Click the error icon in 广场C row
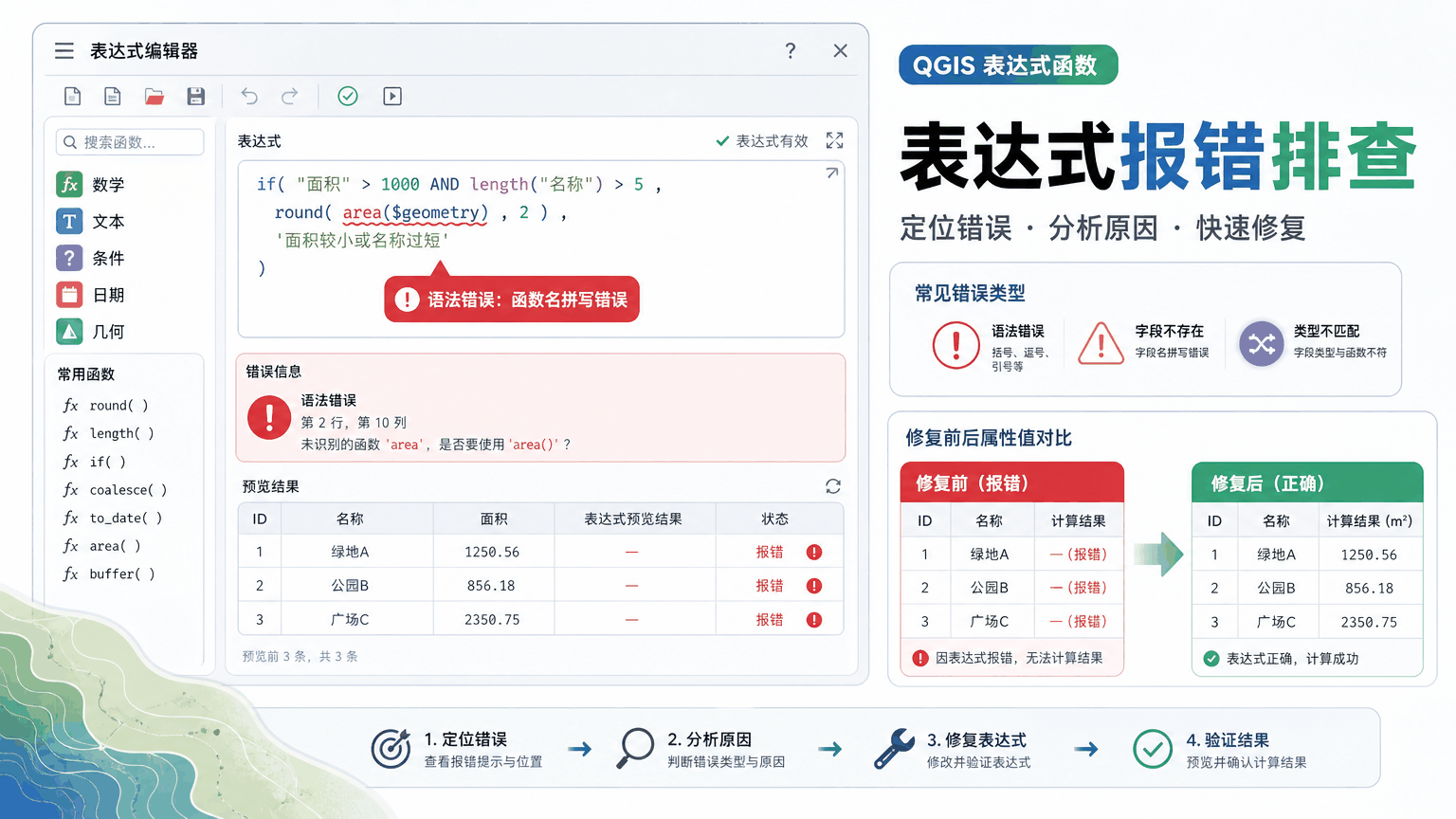 point(814,620)
